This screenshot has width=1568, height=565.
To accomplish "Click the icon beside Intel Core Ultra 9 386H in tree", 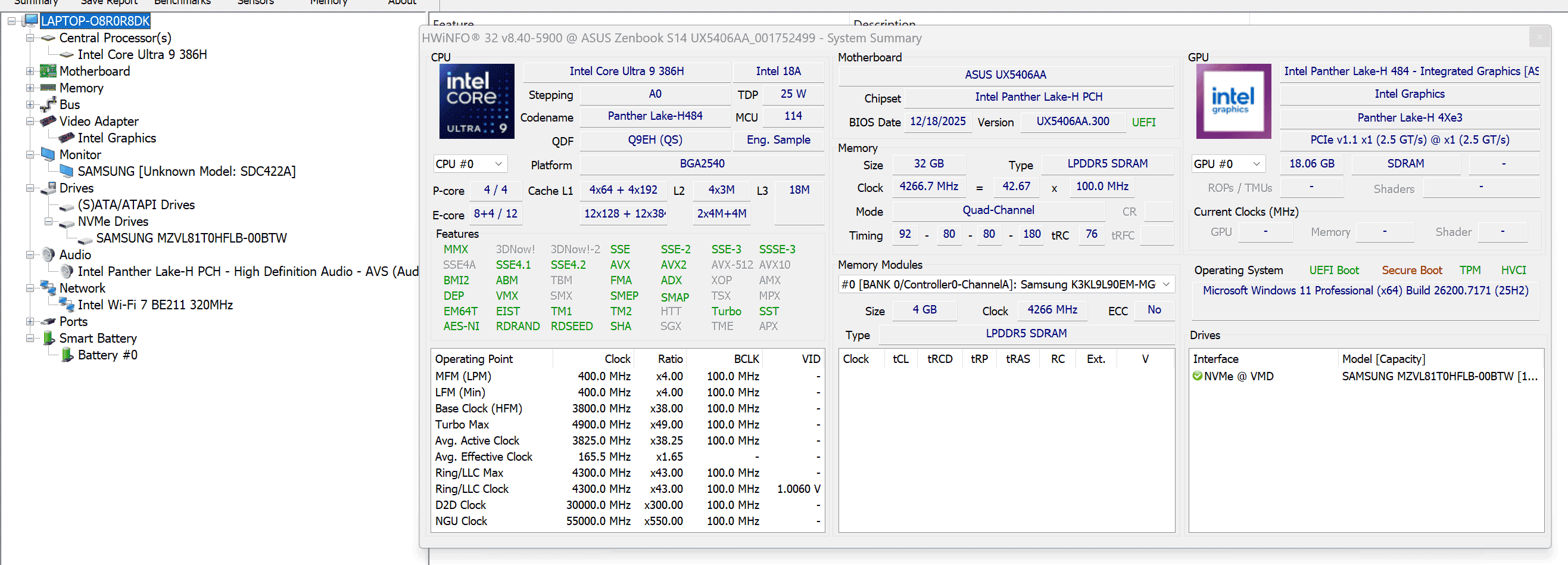I will 66,55.
